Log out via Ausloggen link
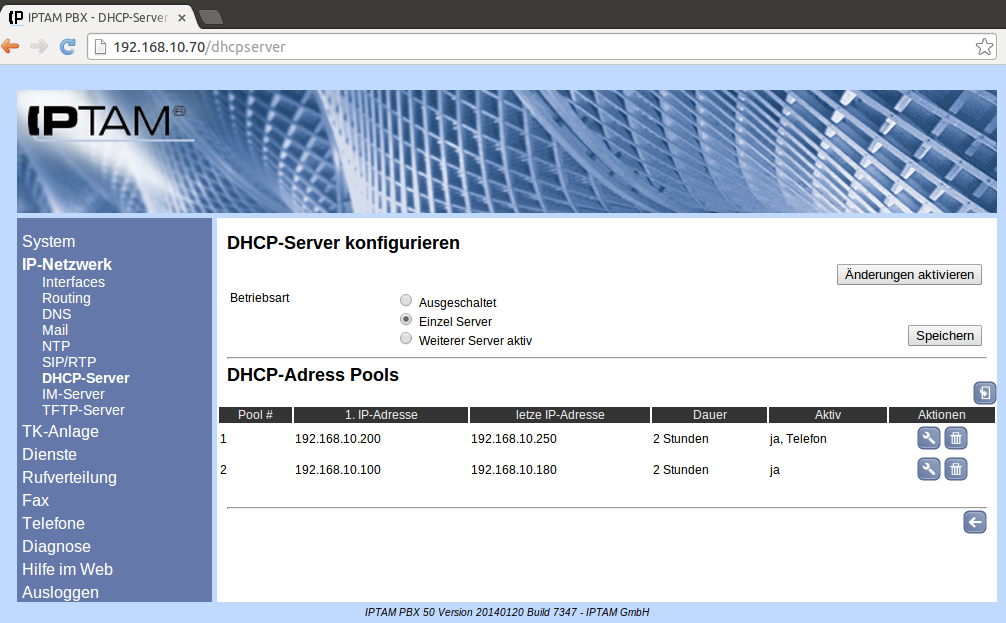 [60, 592]
